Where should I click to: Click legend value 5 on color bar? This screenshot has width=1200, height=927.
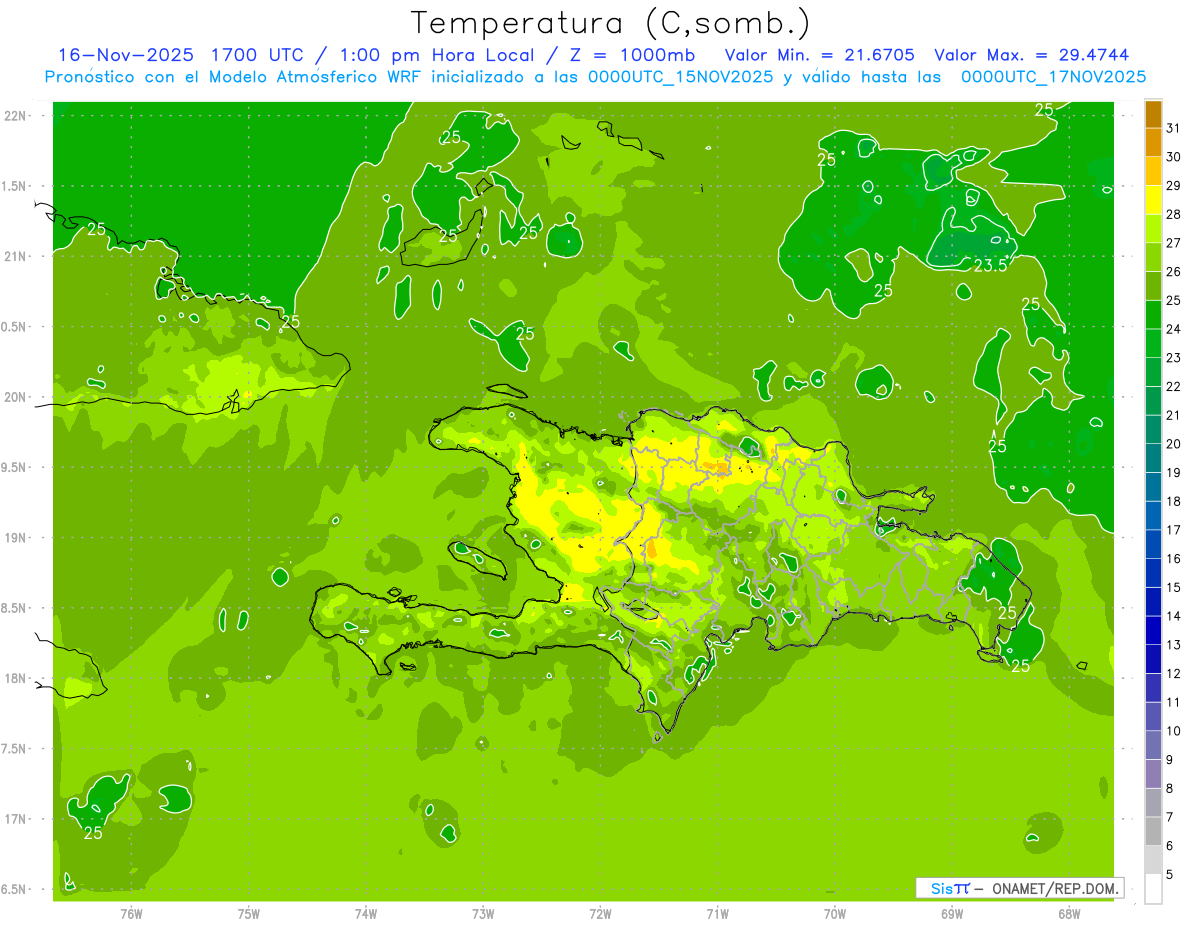pos(1170,875)
